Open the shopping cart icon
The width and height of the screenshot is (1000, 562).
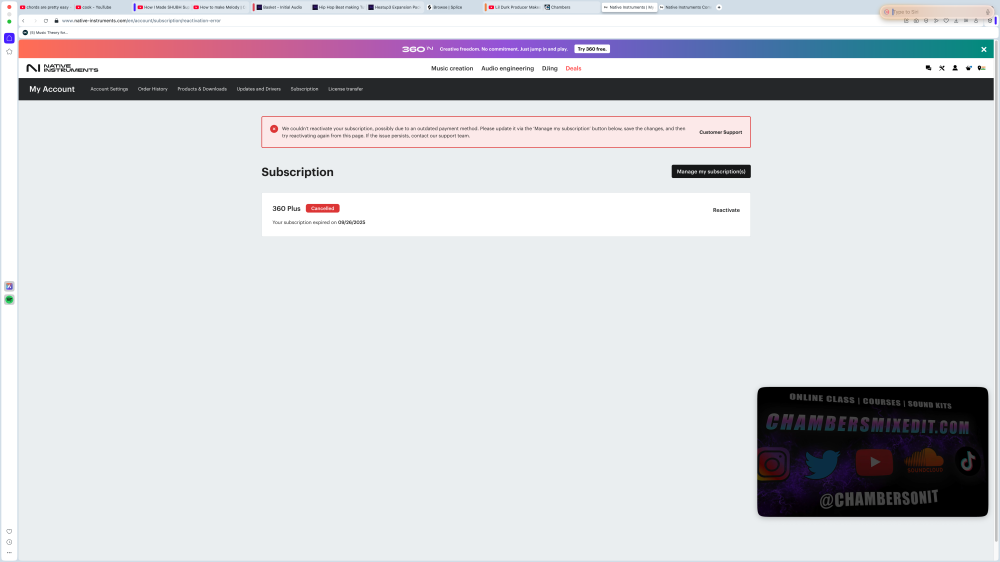pyautogui.click(x=968, y=68)
